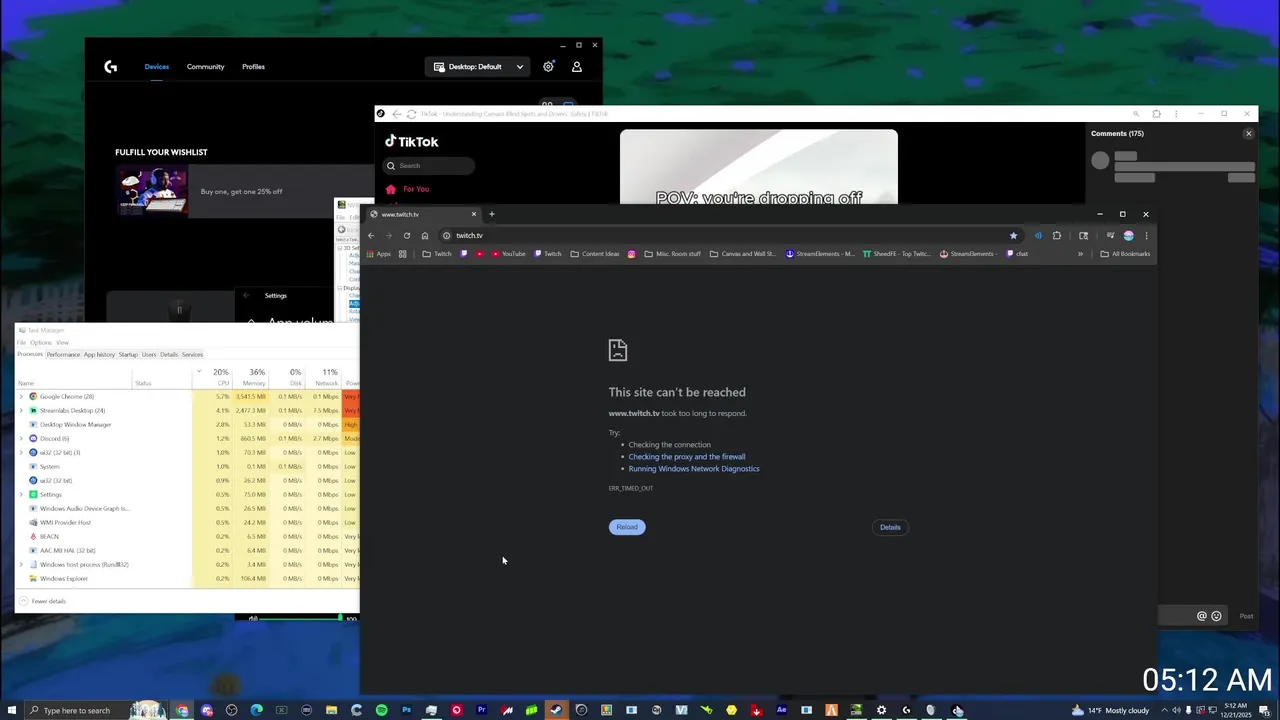Screen dimensions: 1280x720
Task: Switch to the App history tab in Task Manager
Action: pyautogui.click(x=99, y=355)
